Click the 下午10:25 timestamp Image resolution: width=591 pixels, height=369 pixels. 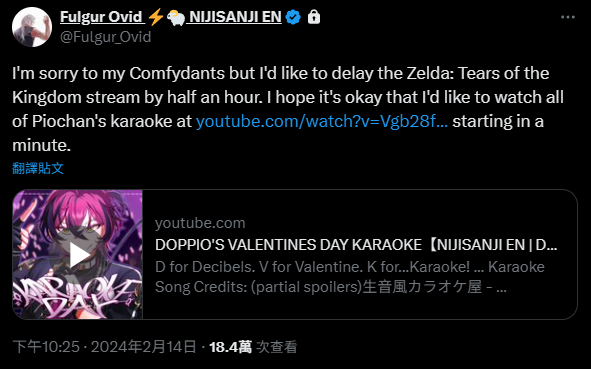pos(46,347)
